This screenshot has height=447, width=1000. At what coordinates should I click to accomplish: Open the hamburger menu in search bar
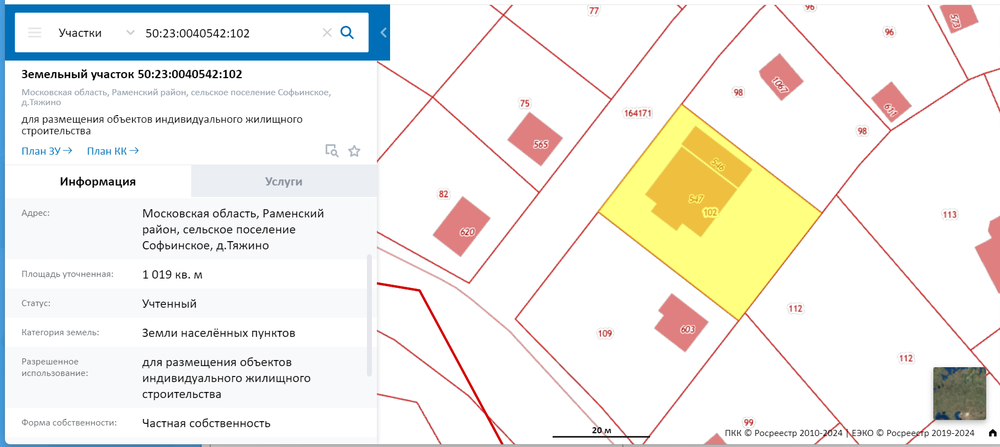(34, 33)
